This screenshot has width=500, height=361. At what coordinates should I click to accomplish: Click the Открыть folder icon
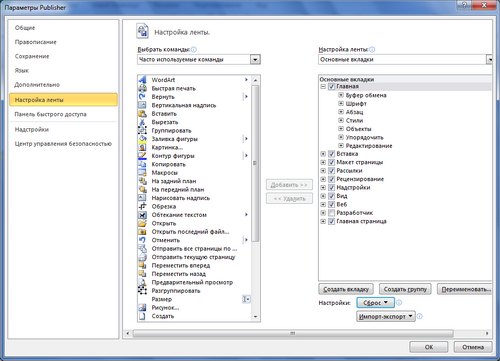[142, 223]
